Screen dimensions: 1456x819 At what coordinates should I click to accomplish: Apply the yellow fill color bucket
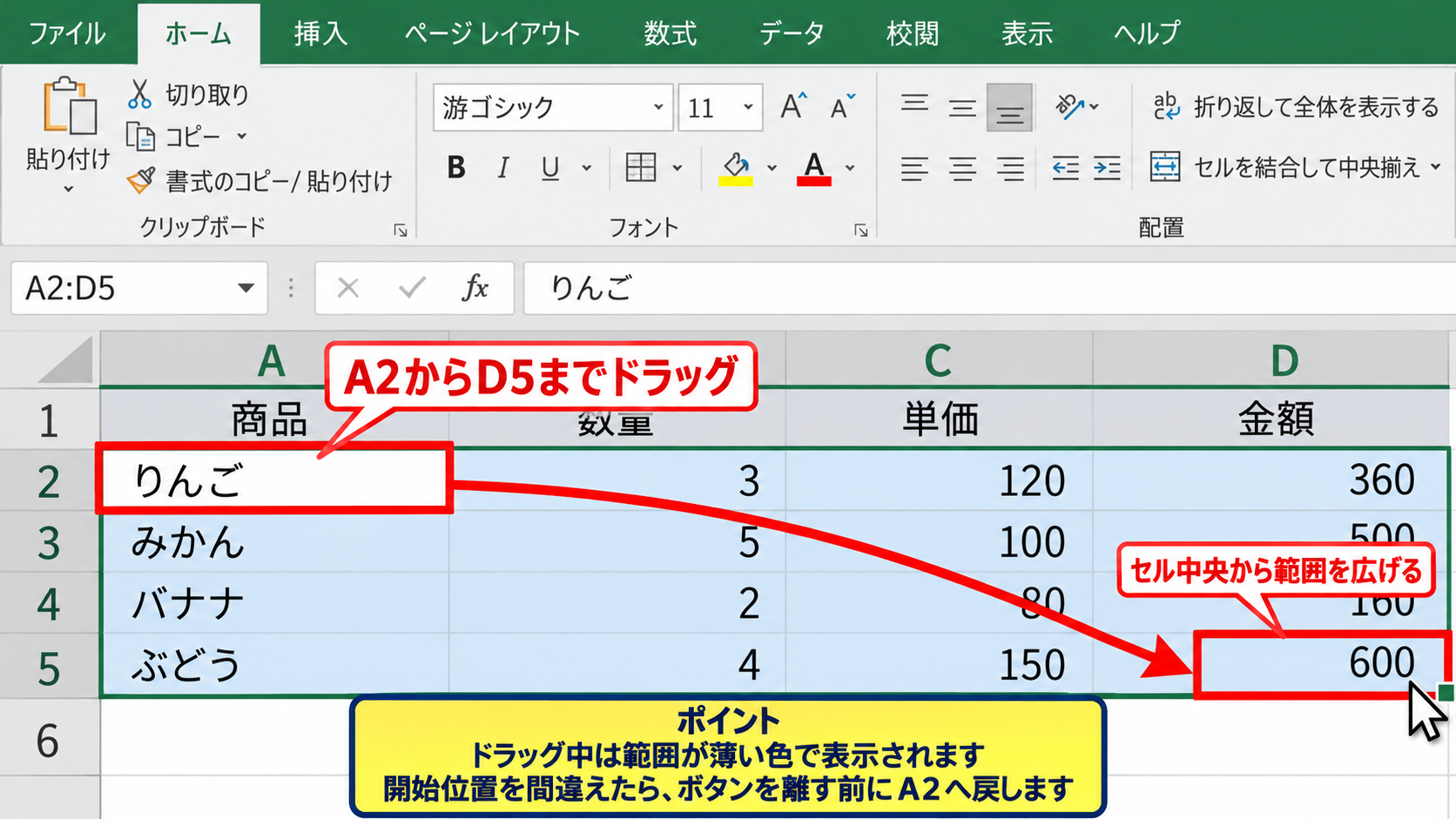click(x=736, y=168)
